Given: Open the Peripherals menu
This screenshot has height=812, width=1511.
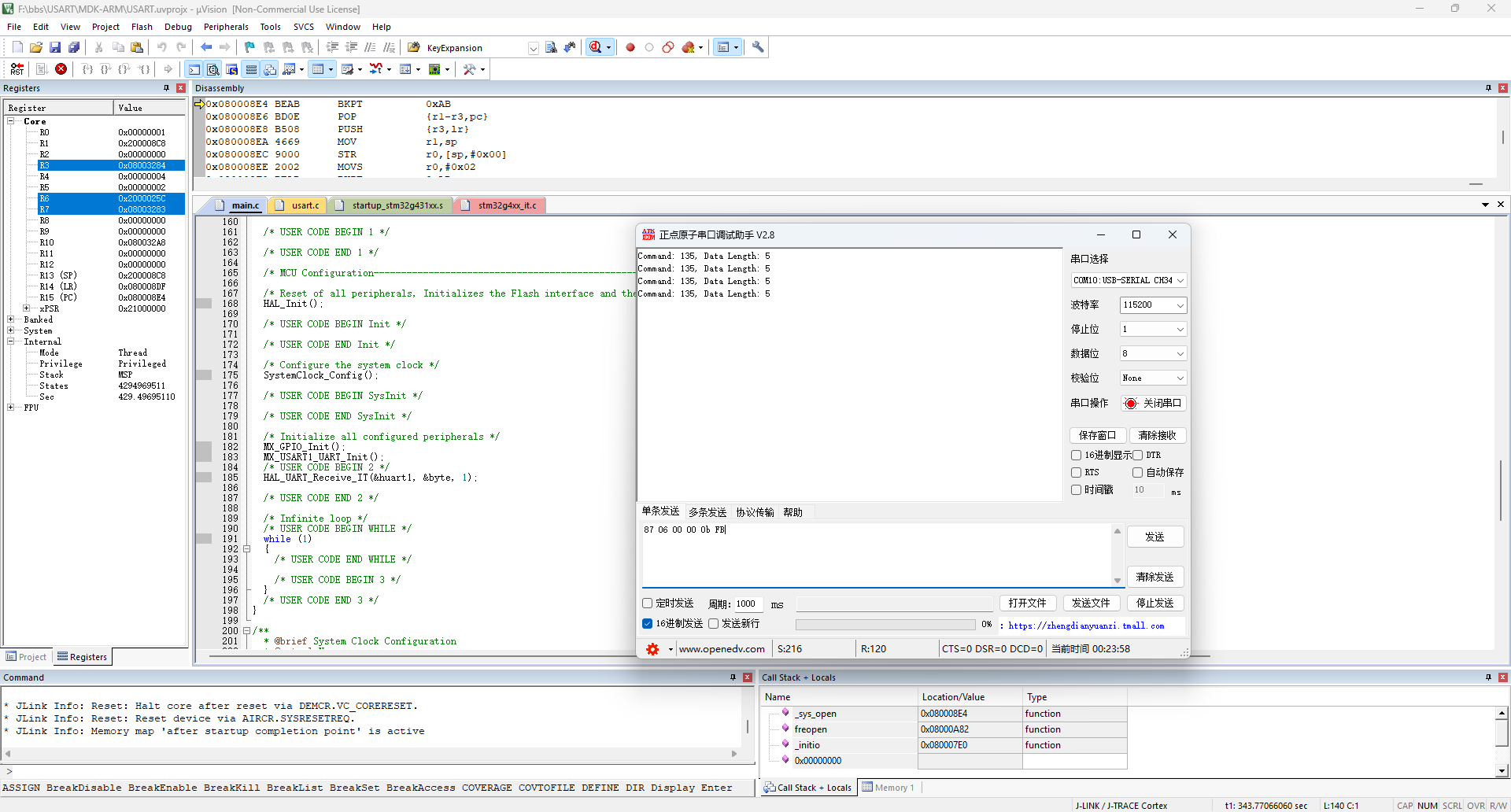Looking at the screenshot, I should coord(226,27).
